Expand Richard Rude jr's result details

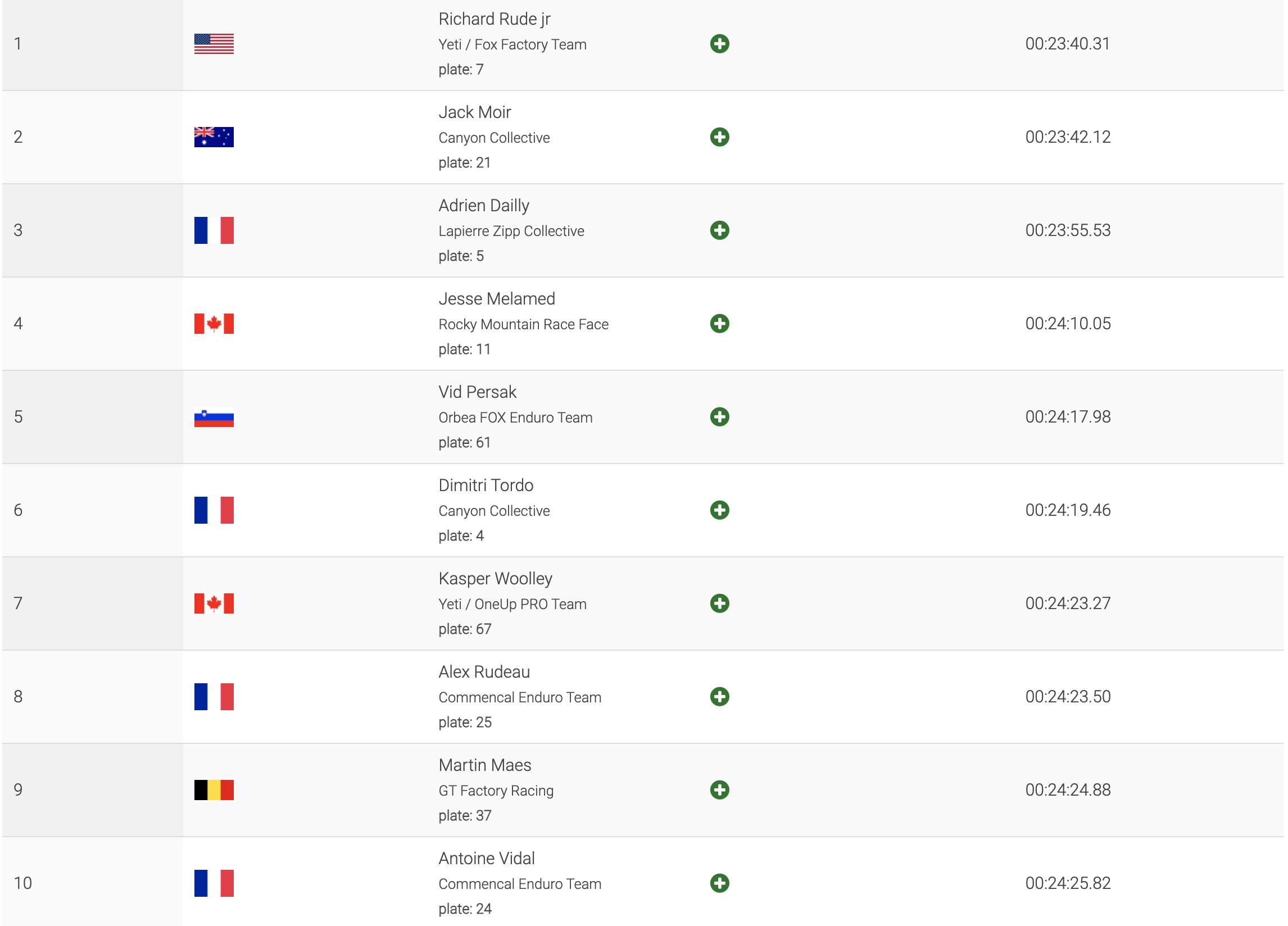tap(719, 44)
